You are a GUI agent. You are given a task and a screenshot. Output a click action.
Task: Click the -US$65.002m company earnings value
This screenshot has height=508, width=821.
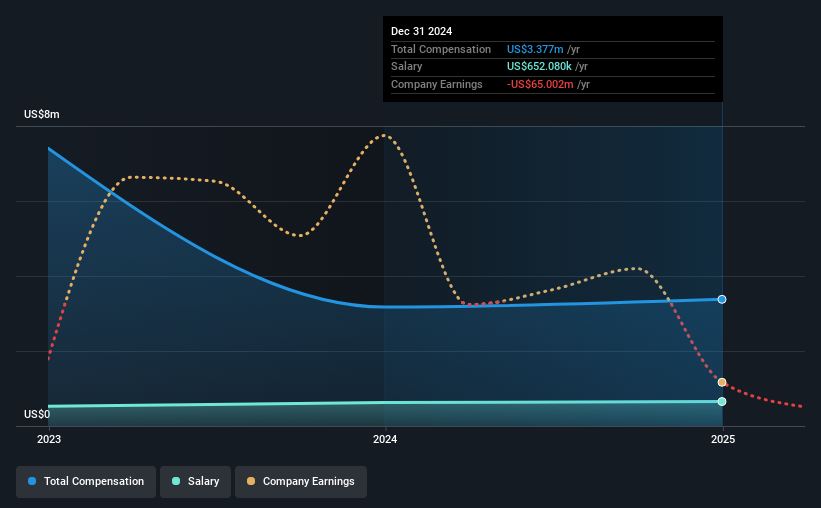[x=540, y=84]
